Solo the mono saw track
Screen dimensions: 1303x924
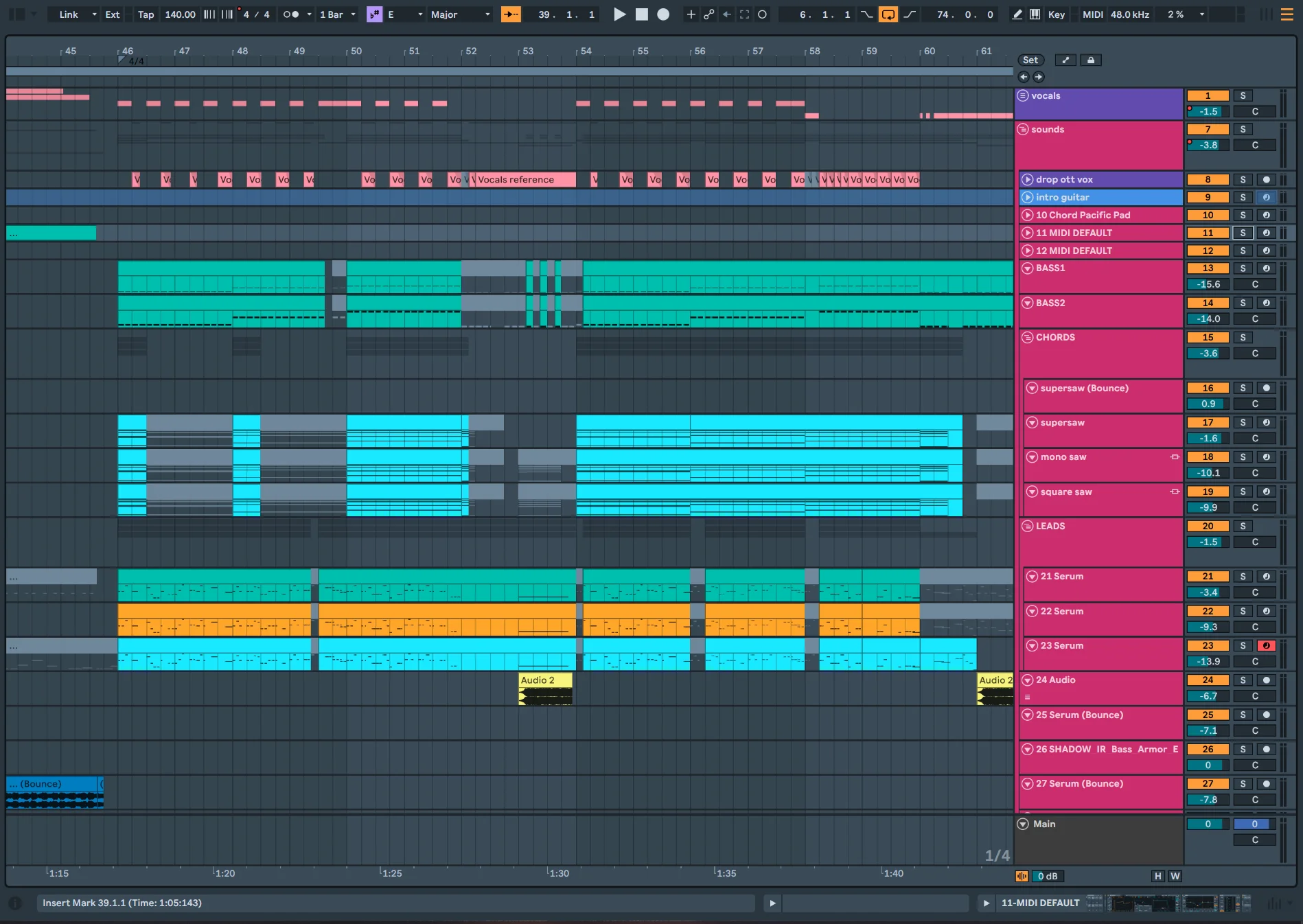1243,457
